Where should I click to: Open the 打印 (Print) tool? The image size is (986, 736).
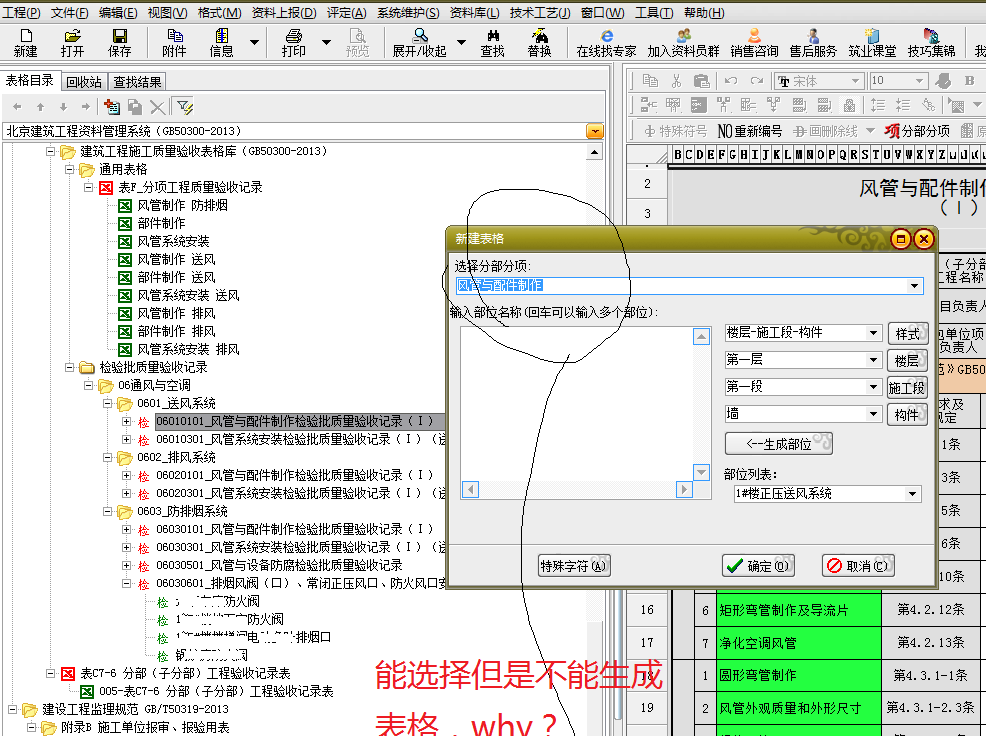click(x=294, y=42)
